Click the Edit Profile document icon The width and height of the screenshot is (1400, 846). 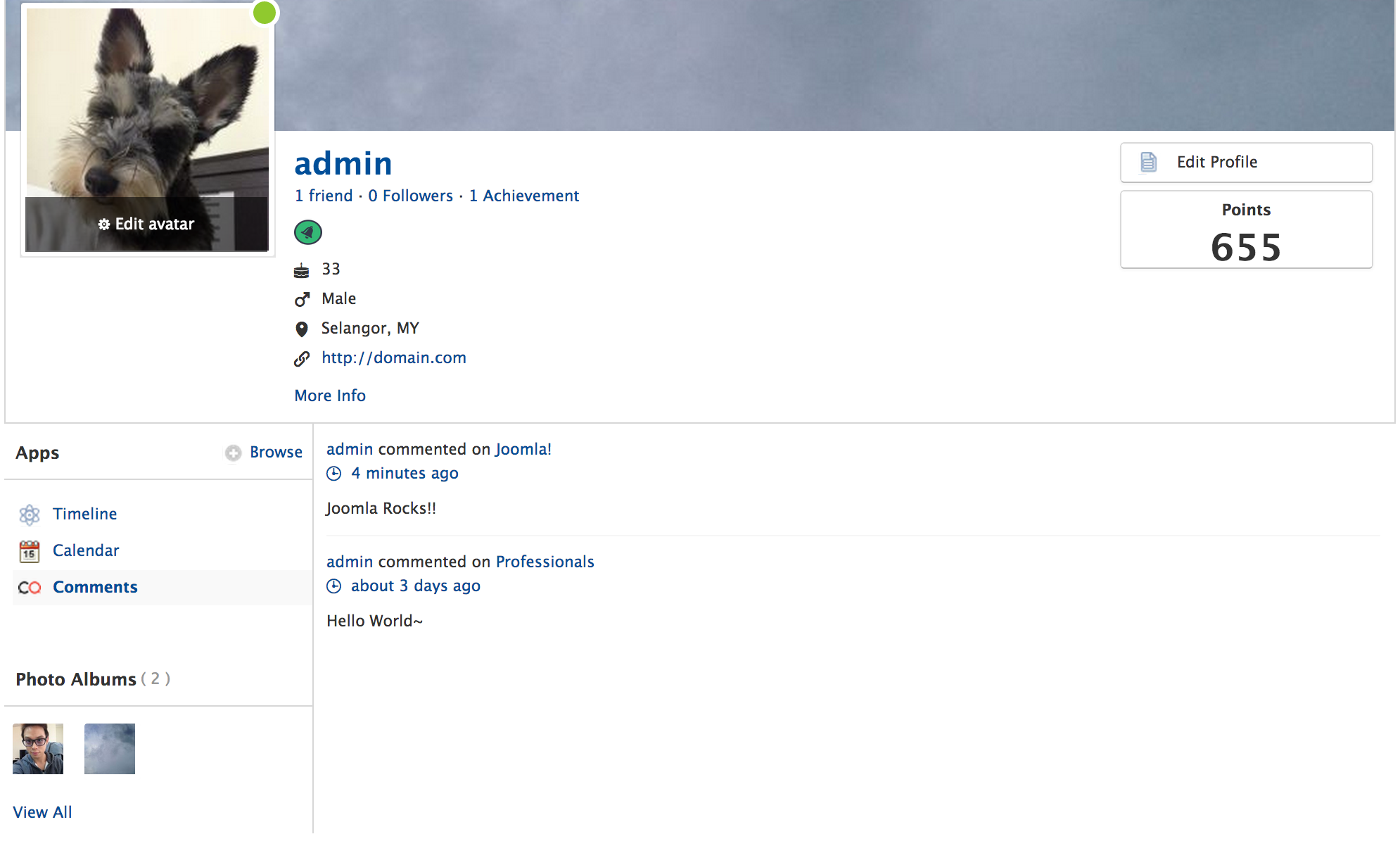pos(1148,162)
